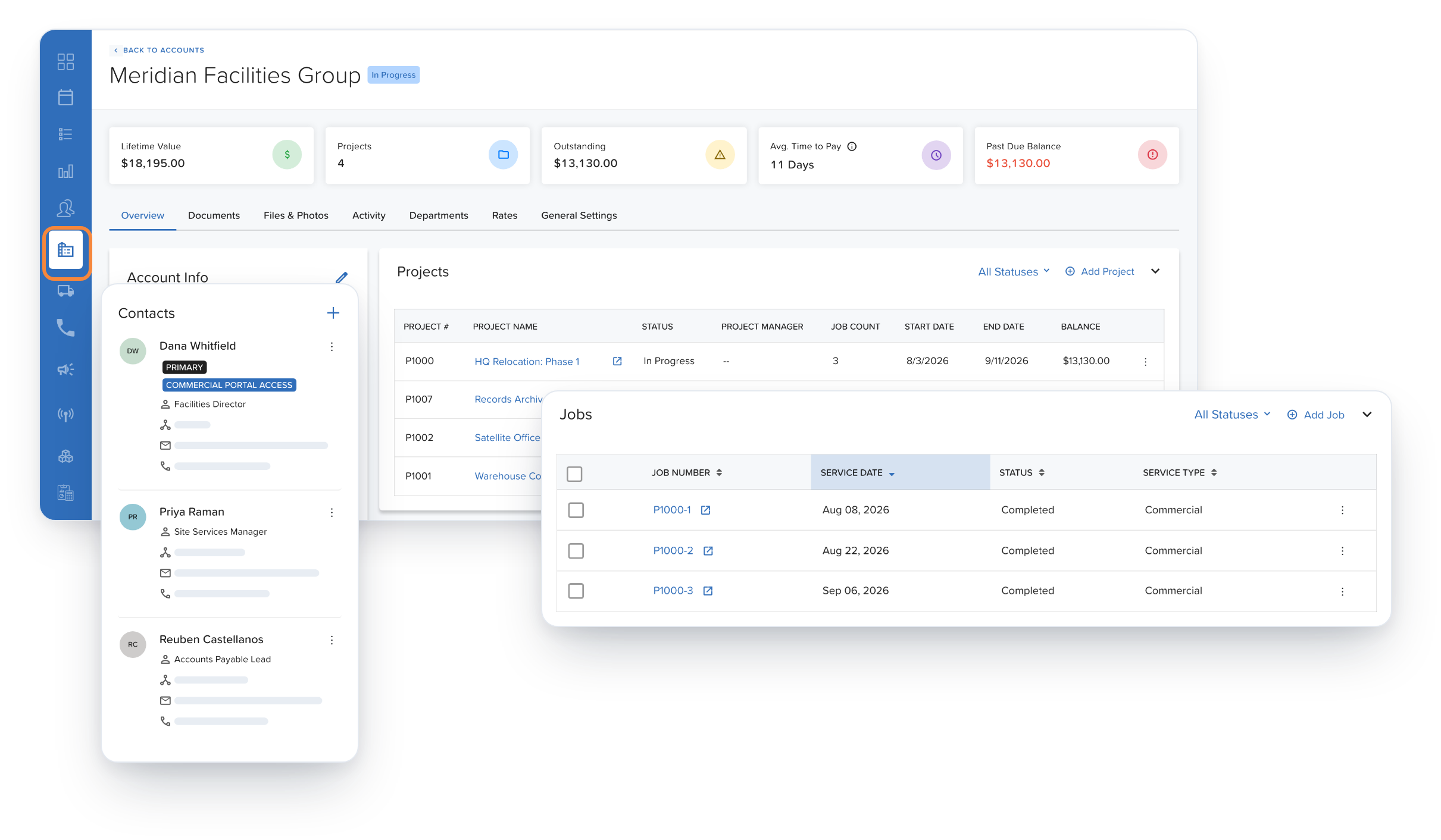Open row options for job P1000-1
The height and width of the screenshot is (840, 1441).
click(1342, 510)
